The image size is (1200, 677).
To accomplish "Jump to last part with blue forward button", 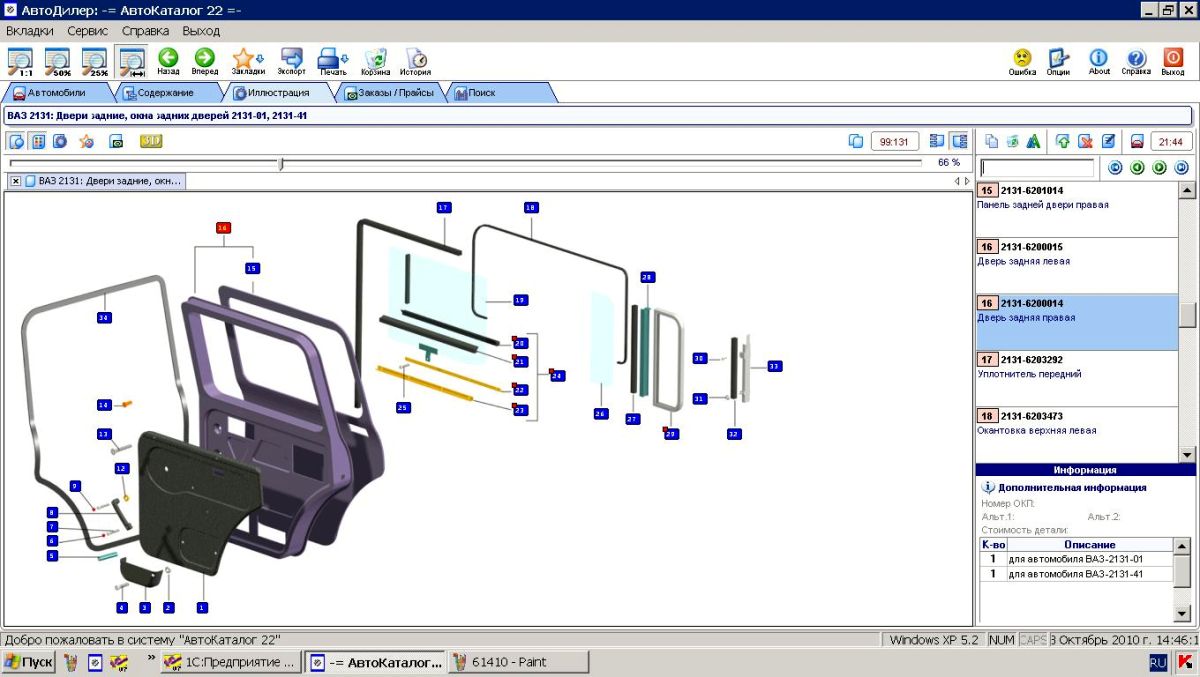I will tap(1181, 168).
